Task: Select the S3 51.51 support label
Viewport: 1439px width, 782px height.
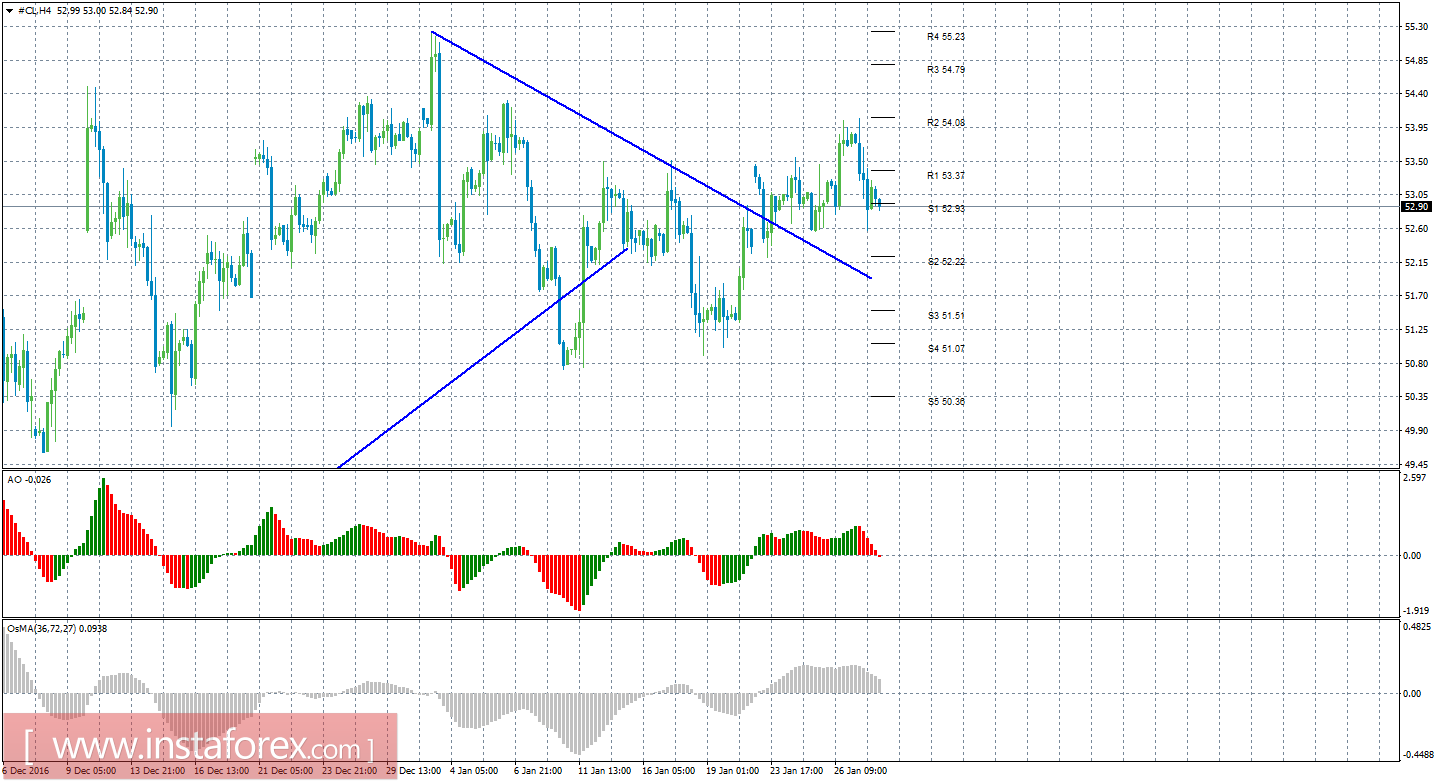Action: 946,316
